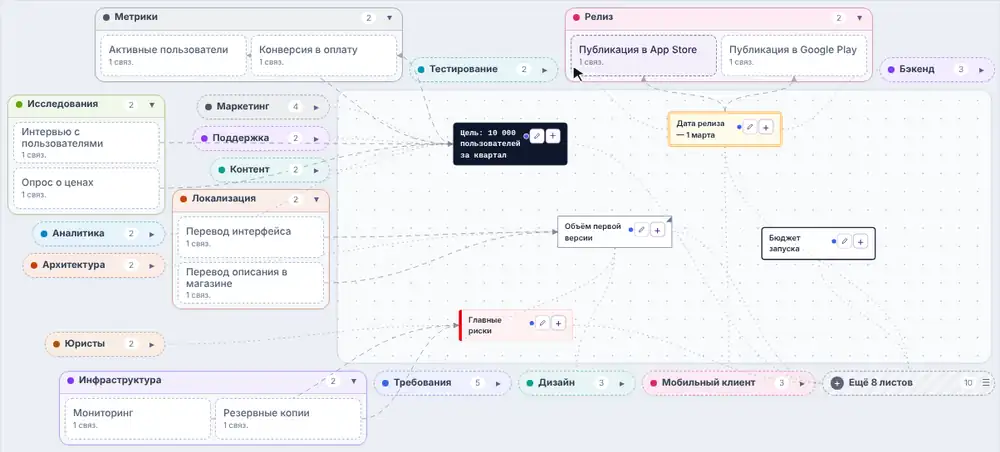The width and height of the screenshot is (1000, 452).
Task: Edit "Главные риски" note with the pencil icon
Action: pyautogui.click(x=542, y=324)
